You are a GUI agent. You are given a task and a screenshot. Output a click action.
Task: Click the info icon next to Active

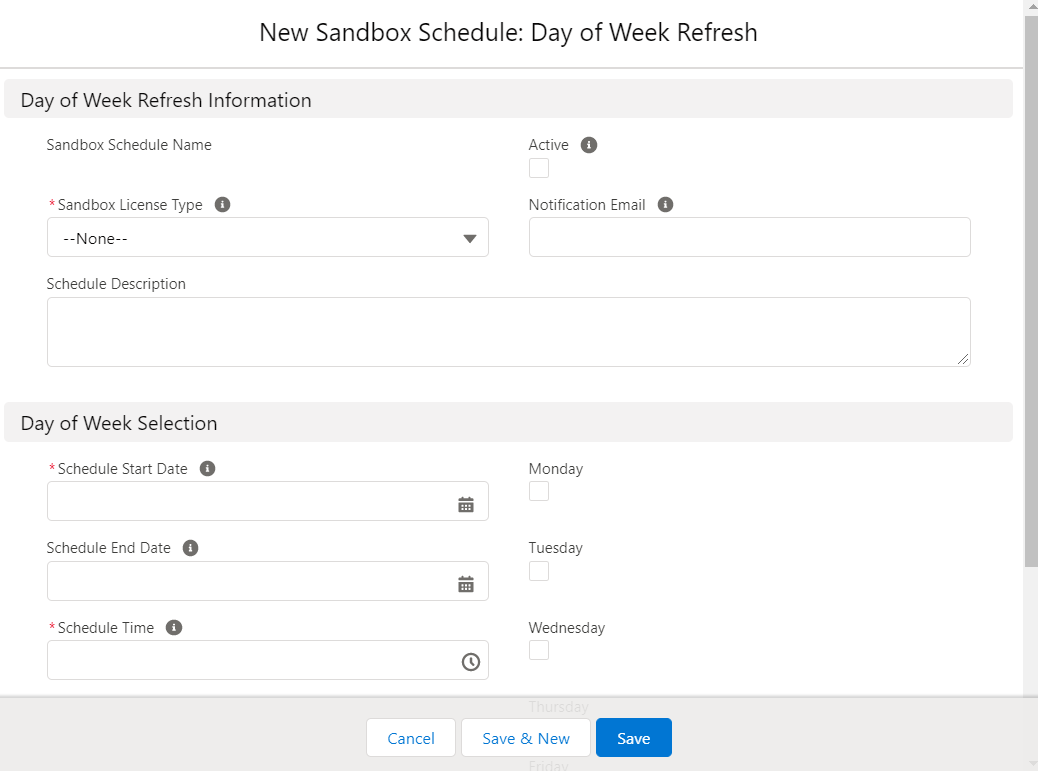pos(589,145)
